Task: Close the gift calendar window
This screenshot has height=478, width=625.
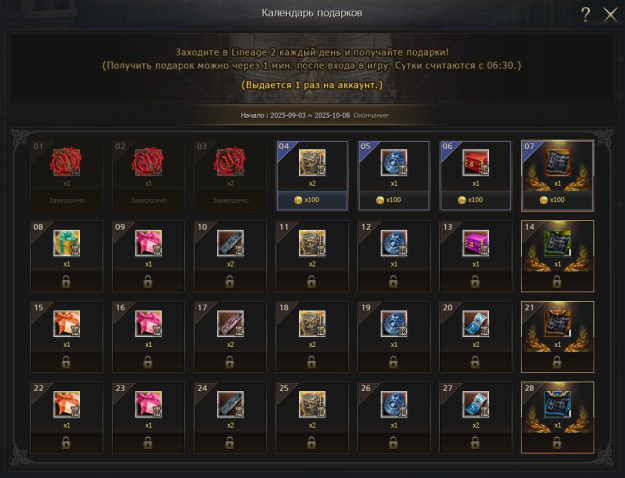Action: 610,15
